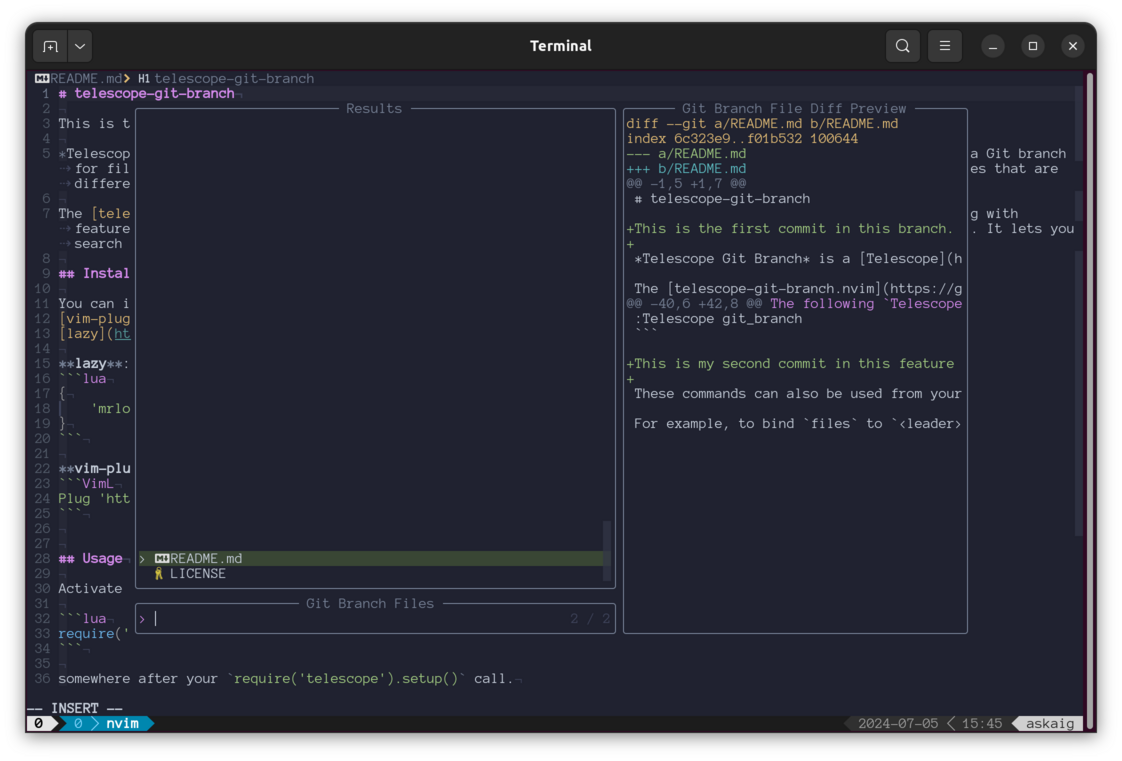Click 'Activate' text on line 30

[x=90, y=589]
